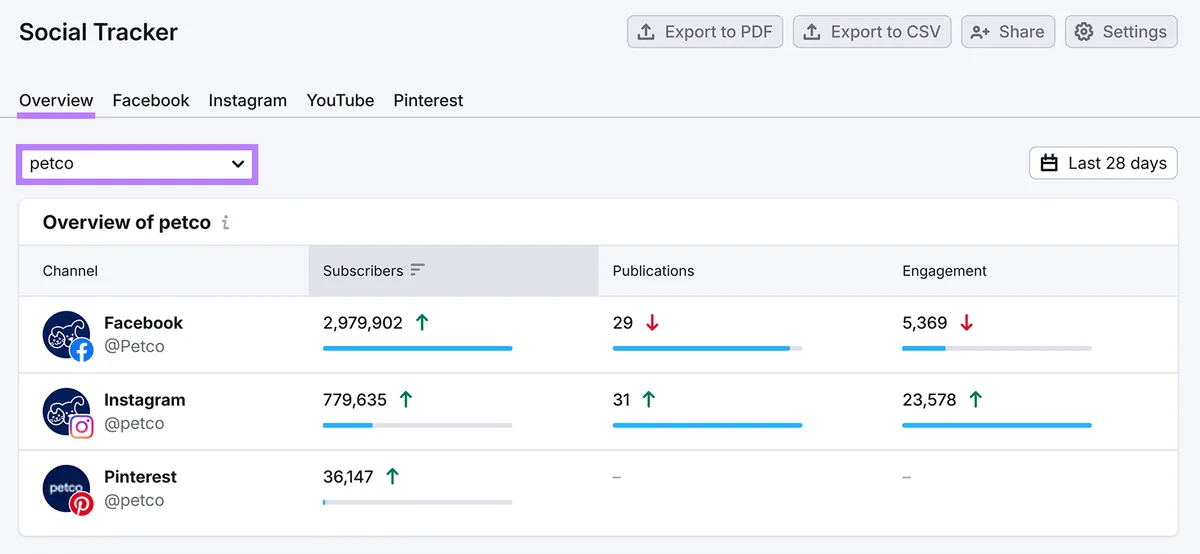The width and height of the screenshot is (1200, 554).
Task: Click the Export to CSV button
Action: click(872, 31)
